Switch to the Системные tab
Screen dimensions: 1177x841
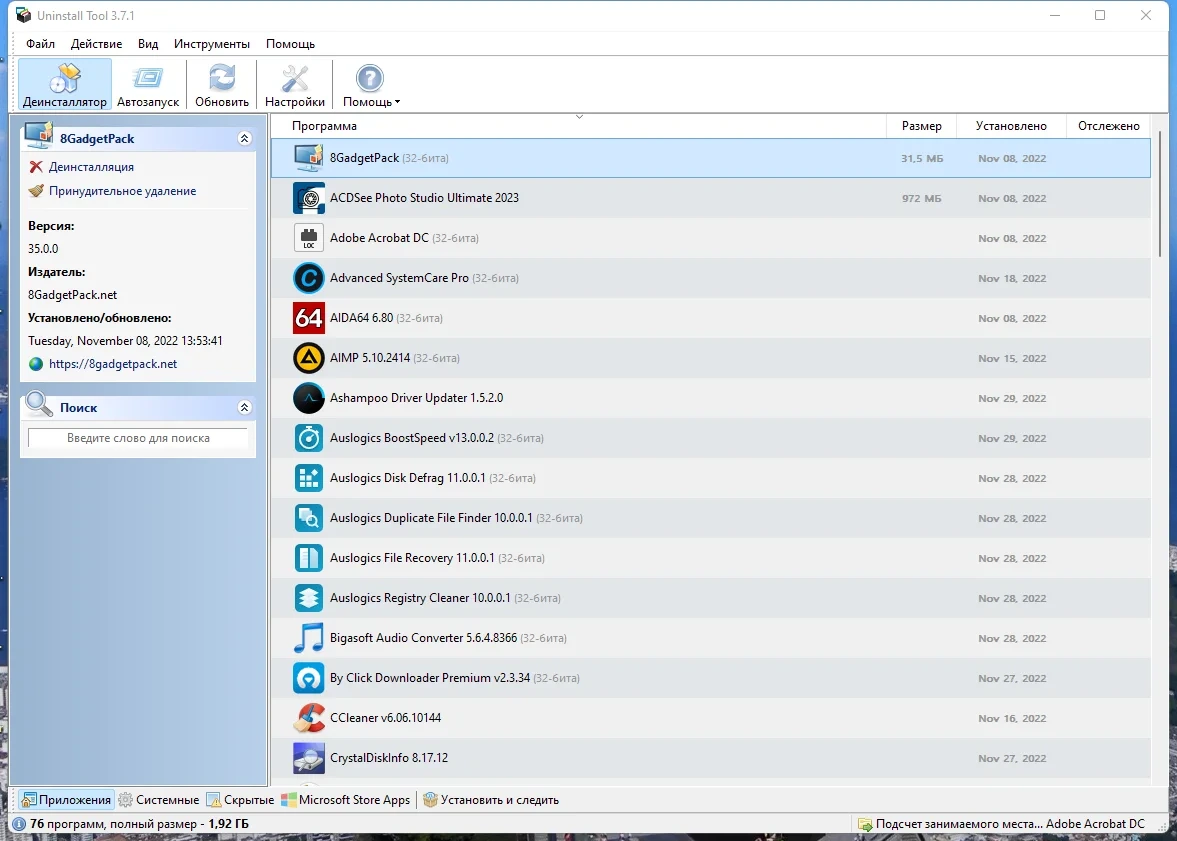(x=159, y=800)
